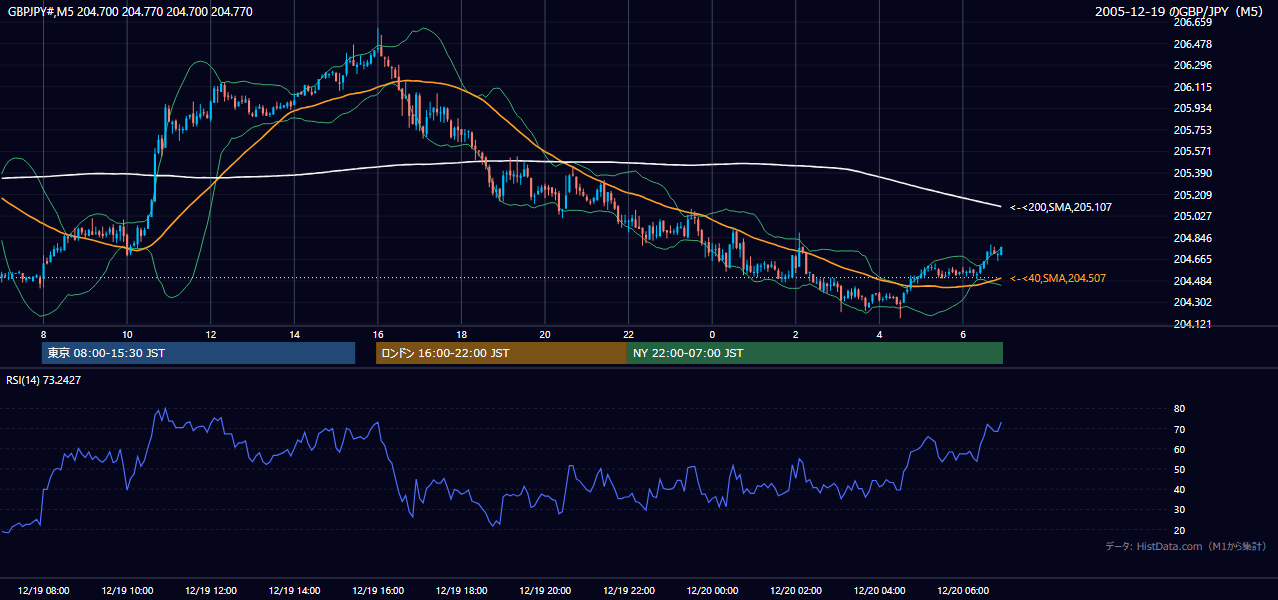Click the 205.027 price axis label
This screenshot has width=1278, height=600.
(x=1192, y=216)
